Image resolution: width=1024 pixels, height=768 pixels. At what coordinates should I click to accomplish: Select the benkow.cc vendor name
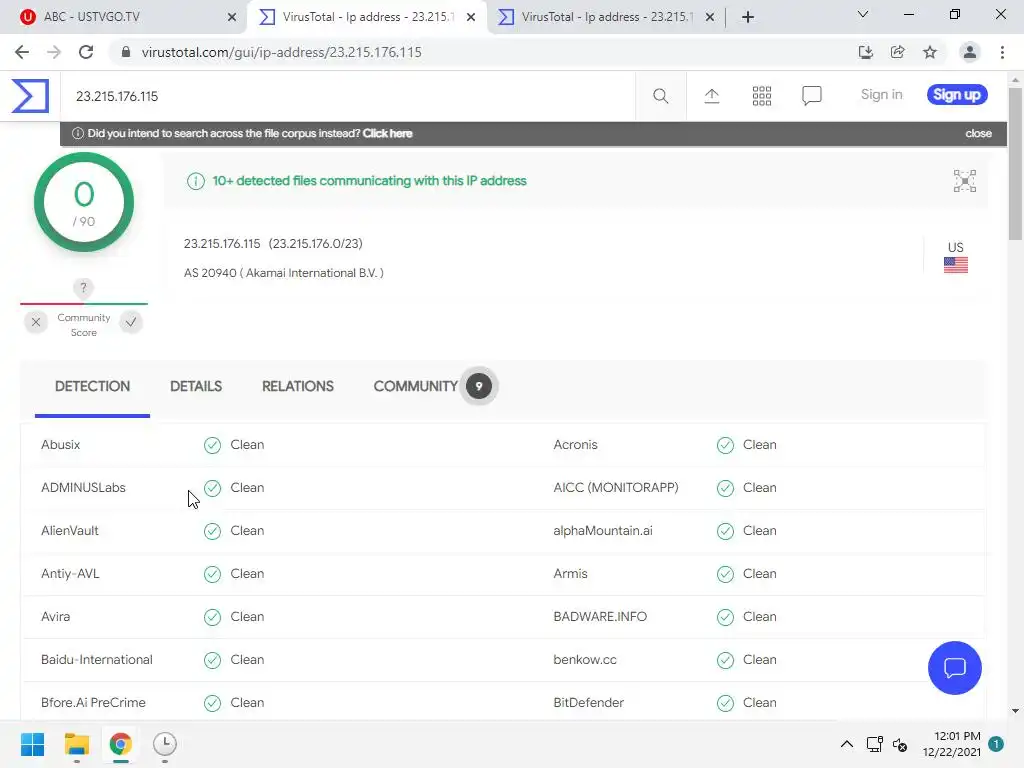tap(585, 660)
